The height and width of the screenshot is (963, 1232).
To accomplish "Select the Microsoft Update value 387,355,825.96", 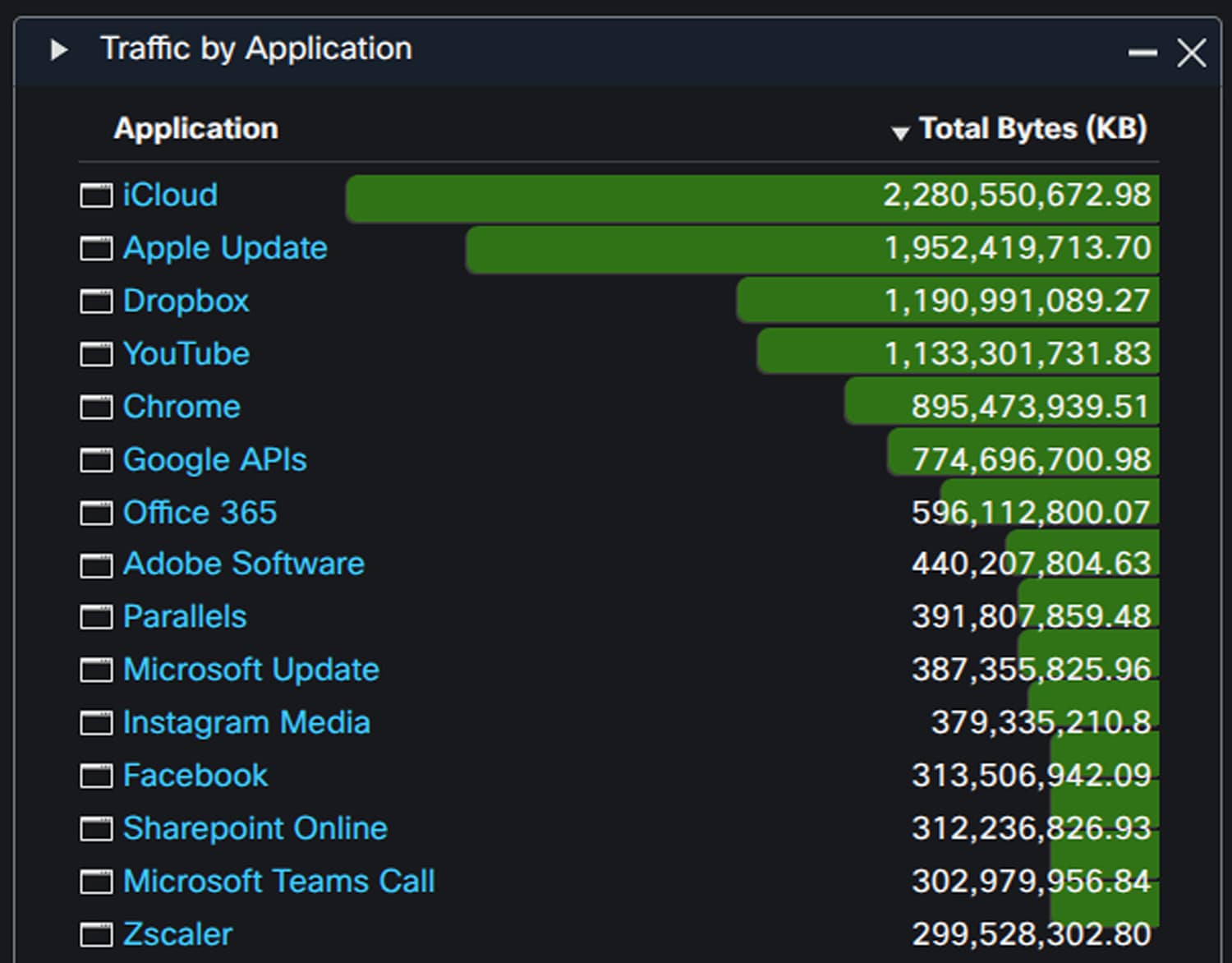I will point(1032,670).
